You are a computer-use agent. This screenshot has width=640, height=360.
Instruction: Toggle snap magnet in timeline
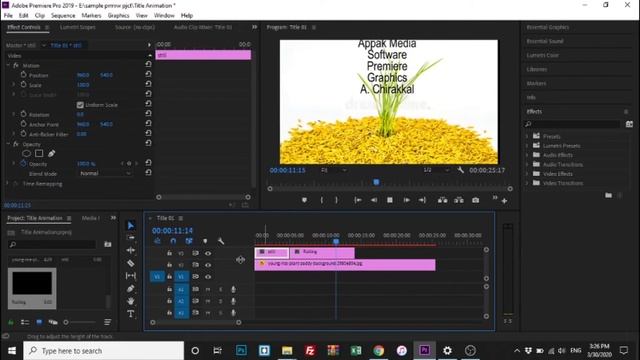tap(173, 241)
